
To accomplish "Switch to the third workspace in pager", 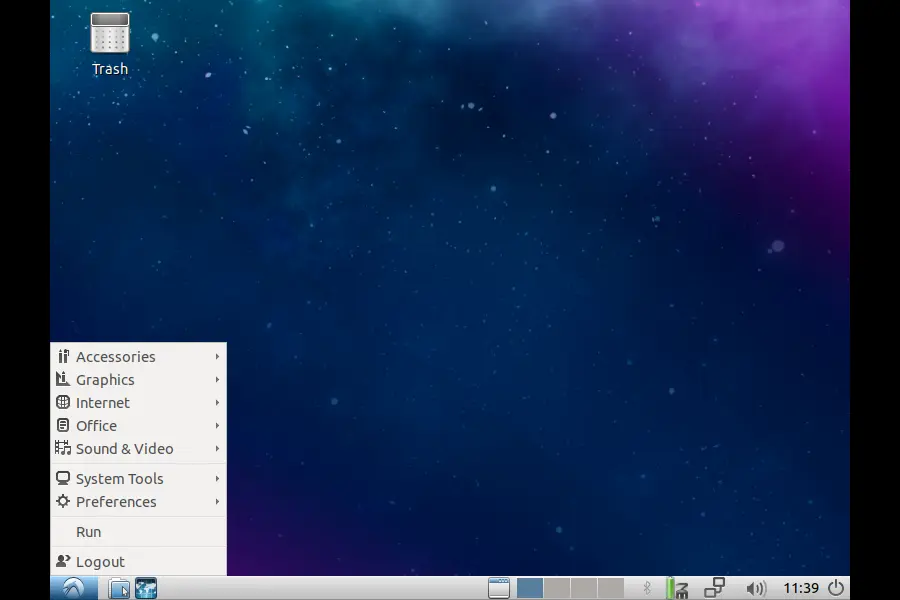I will coord(584,588).
